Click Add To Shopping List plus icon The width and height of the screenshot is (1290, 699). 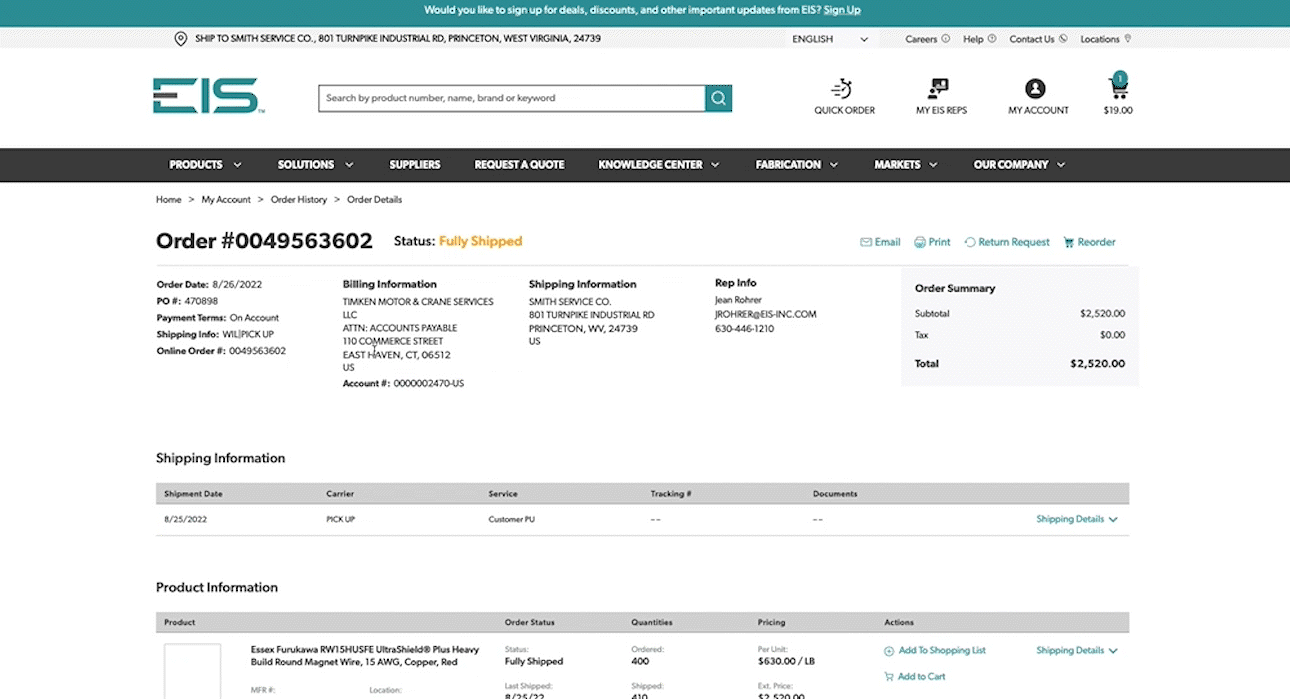[889, 651]
